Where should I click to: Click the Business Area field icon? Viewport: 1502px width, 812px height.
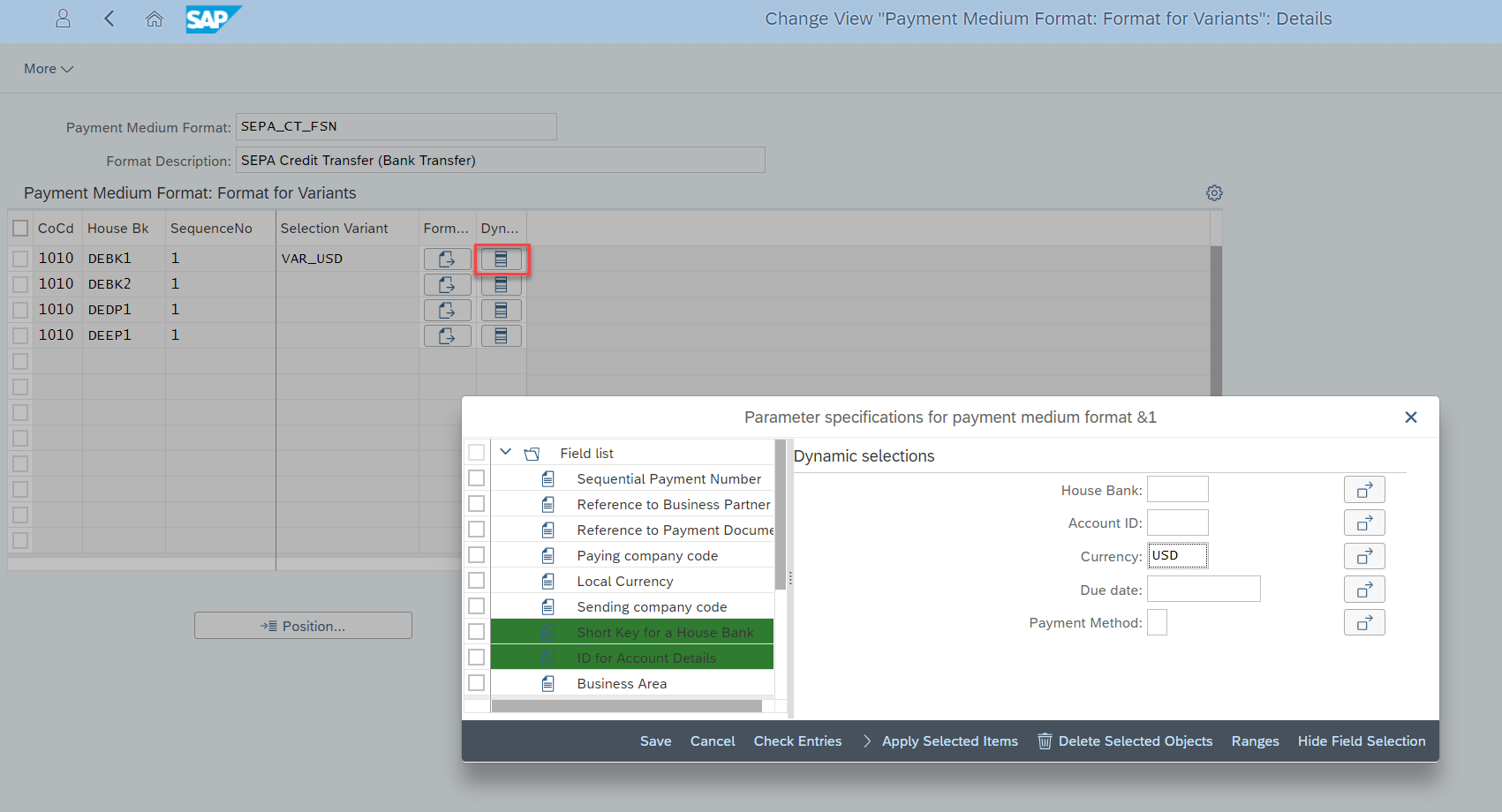click(548, 684)
